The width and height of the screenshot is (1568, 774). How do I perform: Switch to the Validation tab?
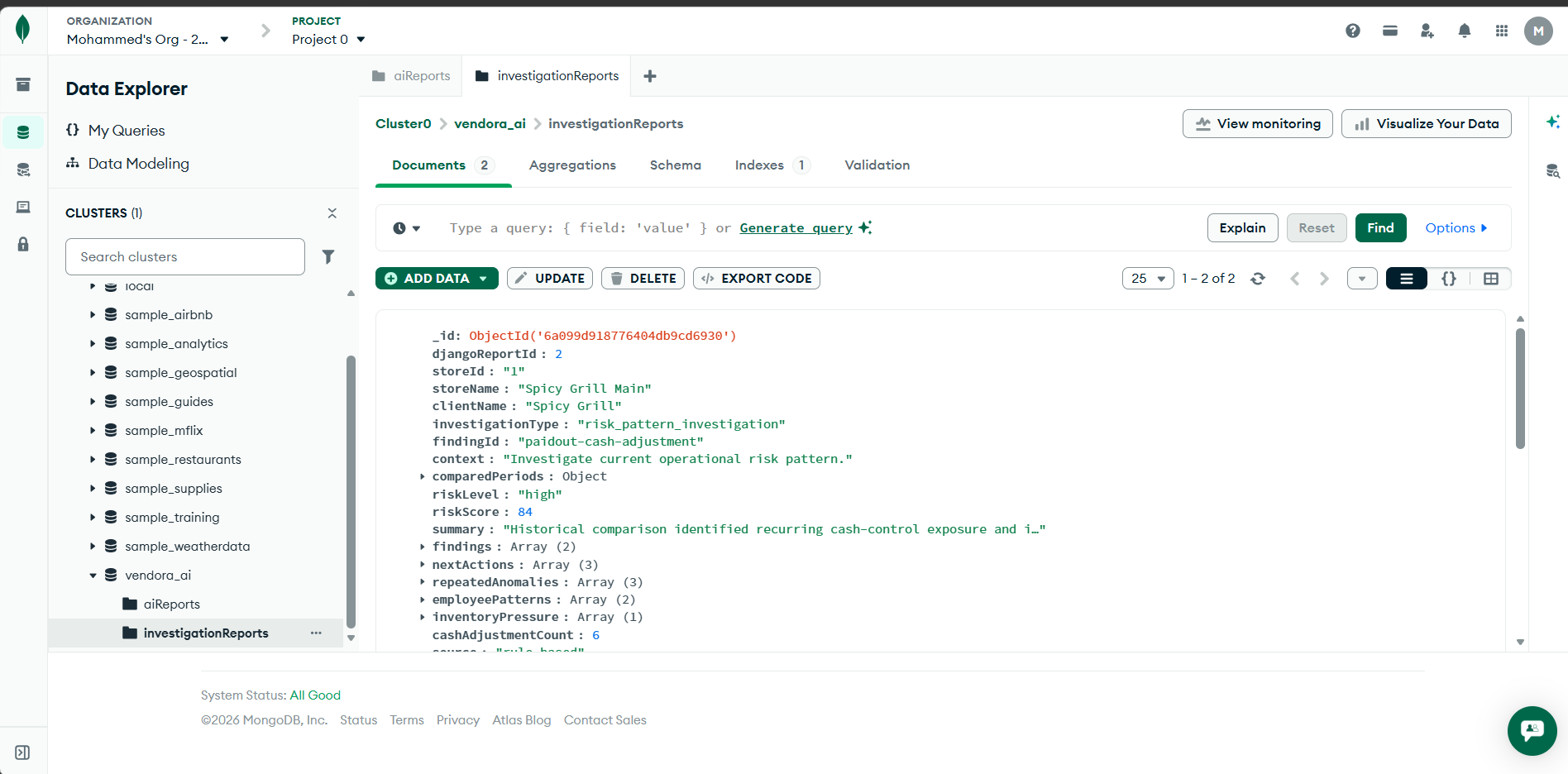click(877, 165)
